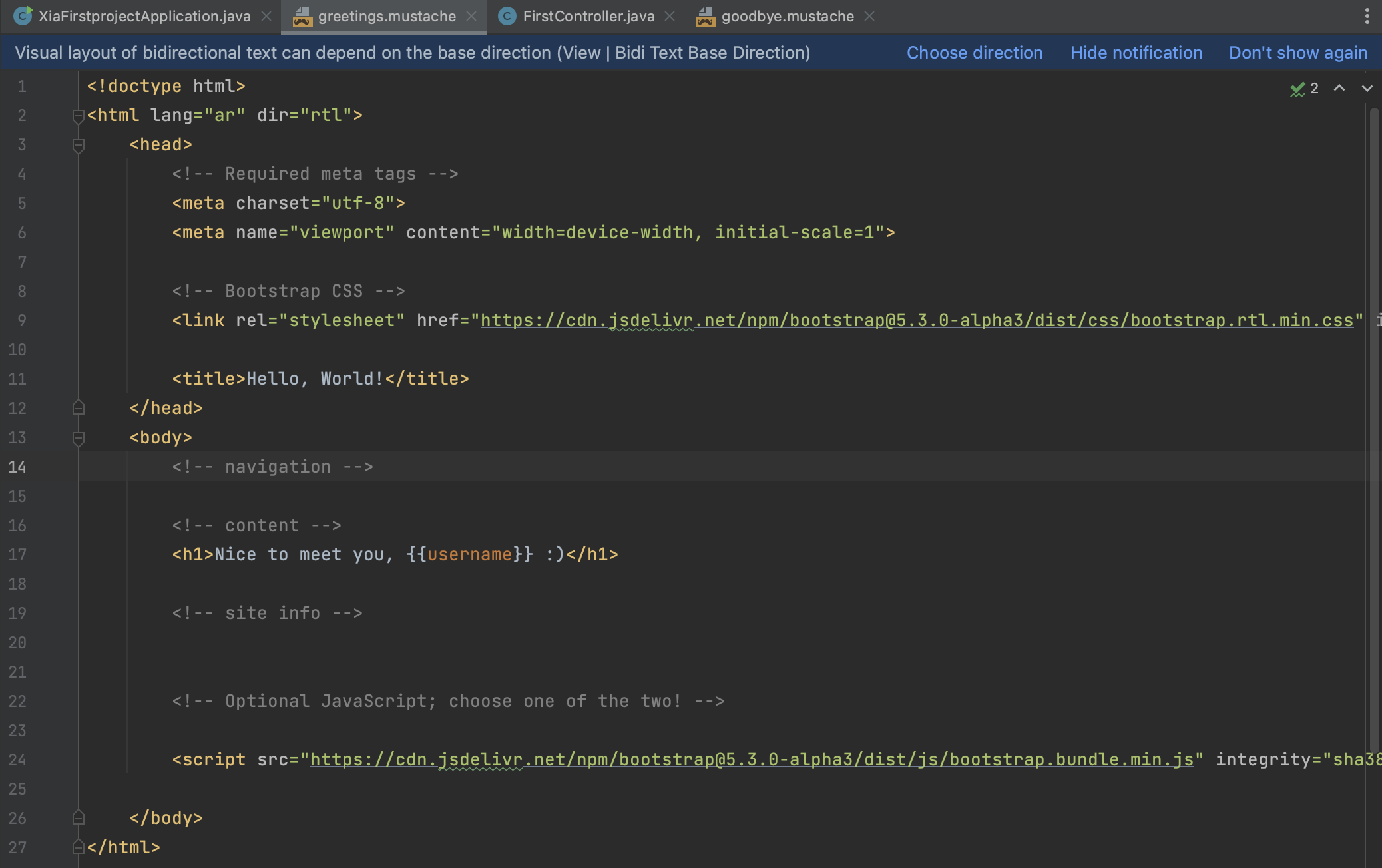Open the editor tabs more-options menu

[1367, 16]
